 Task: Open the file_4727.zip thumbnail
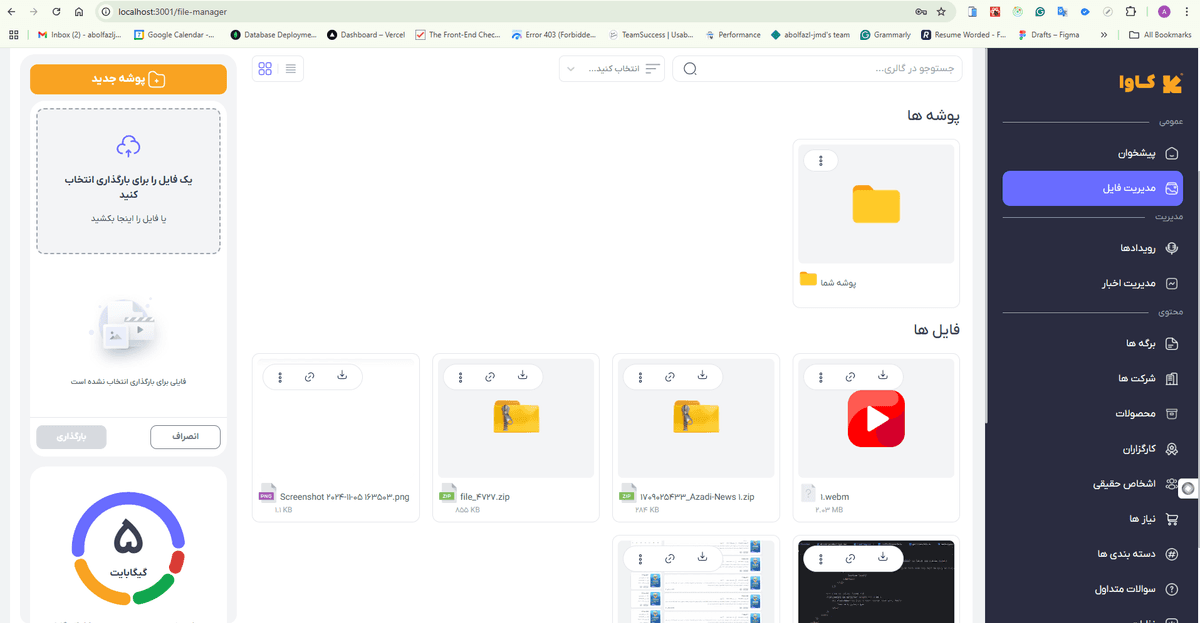pyautogui.click(x=516, y=418)
